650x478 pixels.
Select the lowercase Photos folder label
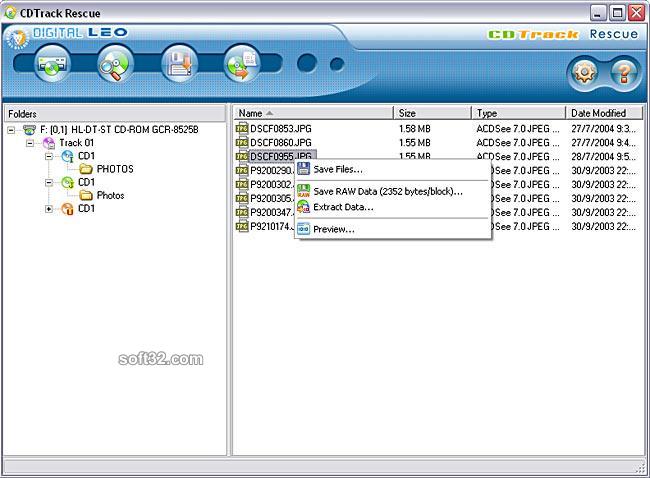(x=110, y=195)
